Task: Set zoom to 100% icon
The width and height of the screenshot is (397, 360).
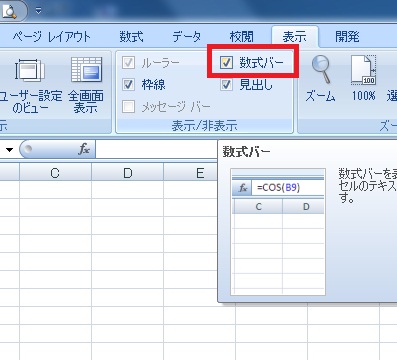Action: [x=363, y=79]
